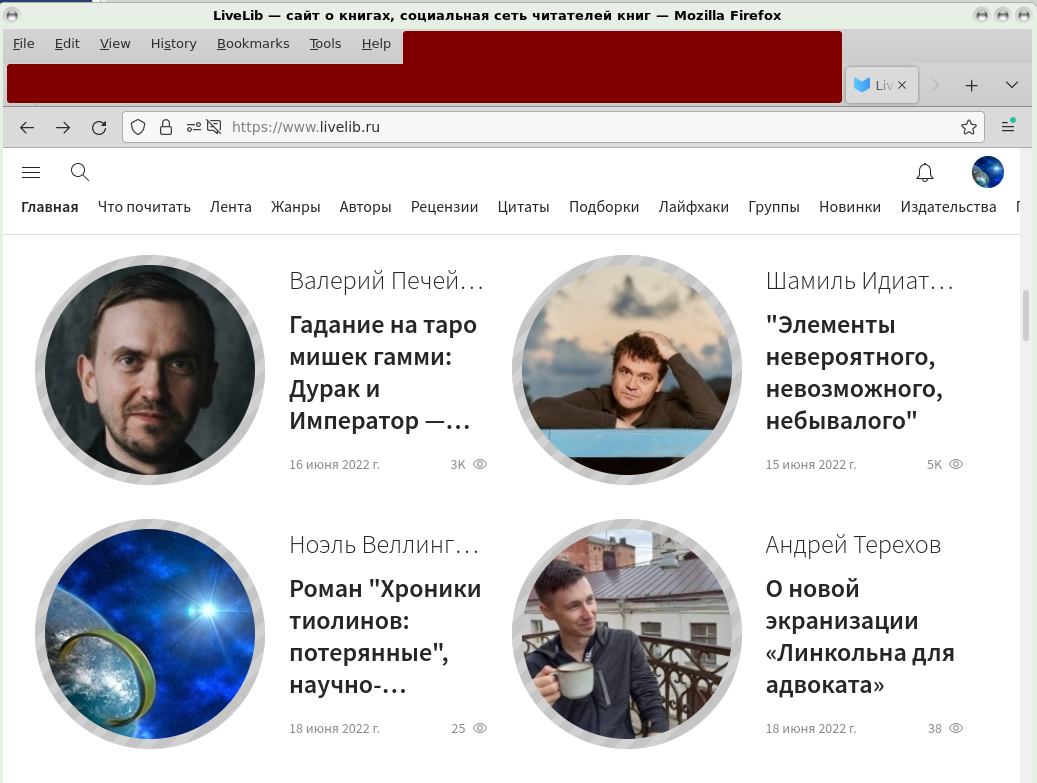Open site permissions icon in address bar
Viewport: 1037px width, 783px height.
click(194, 127)
